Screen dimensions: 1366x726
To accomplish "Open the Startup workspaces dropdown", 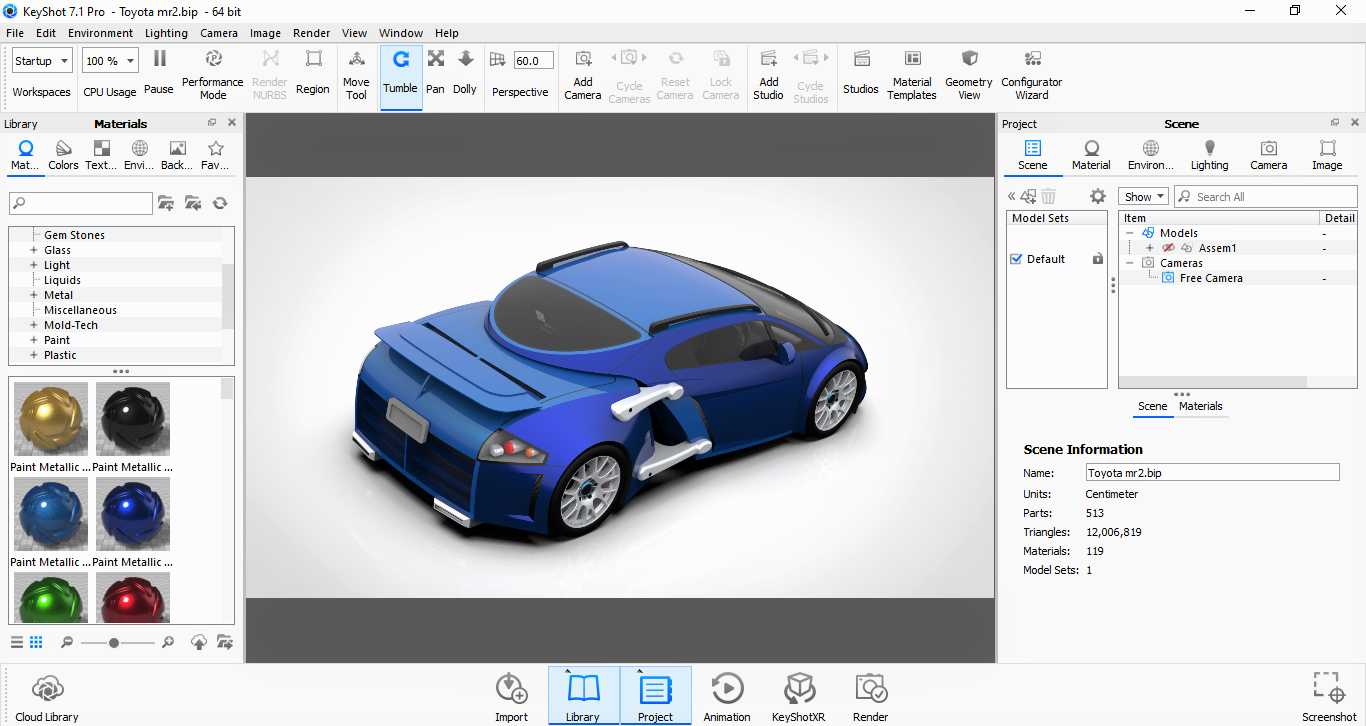I will (x=42, y=61).
